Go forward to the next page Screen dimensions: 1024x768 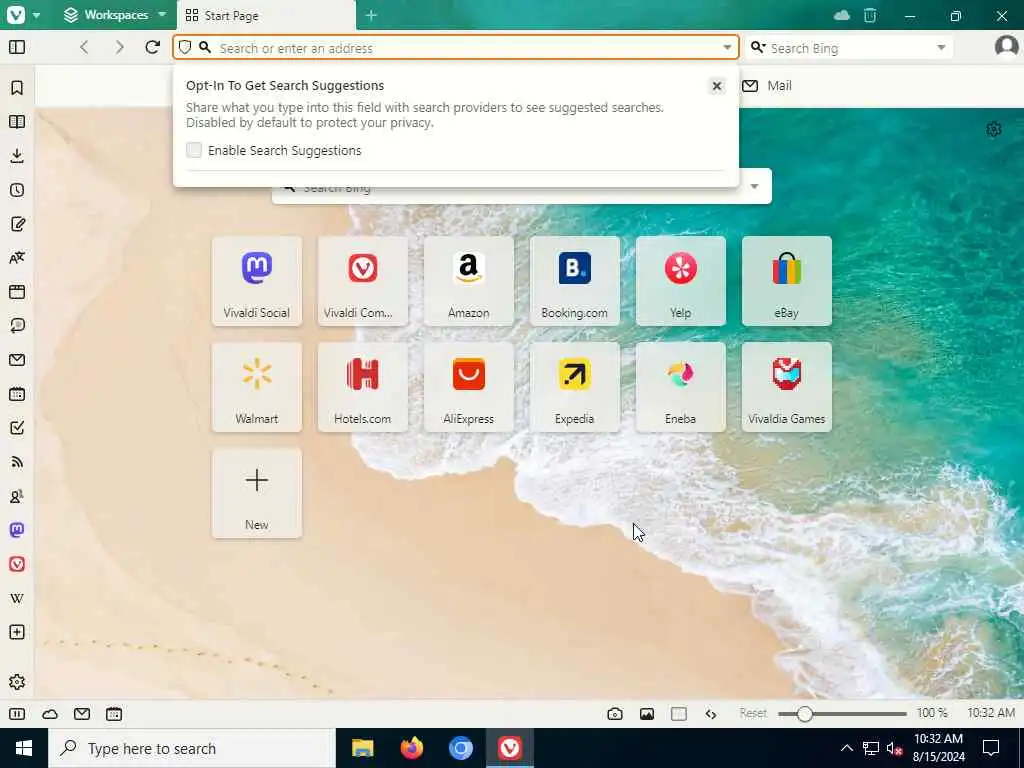[119, 47]
